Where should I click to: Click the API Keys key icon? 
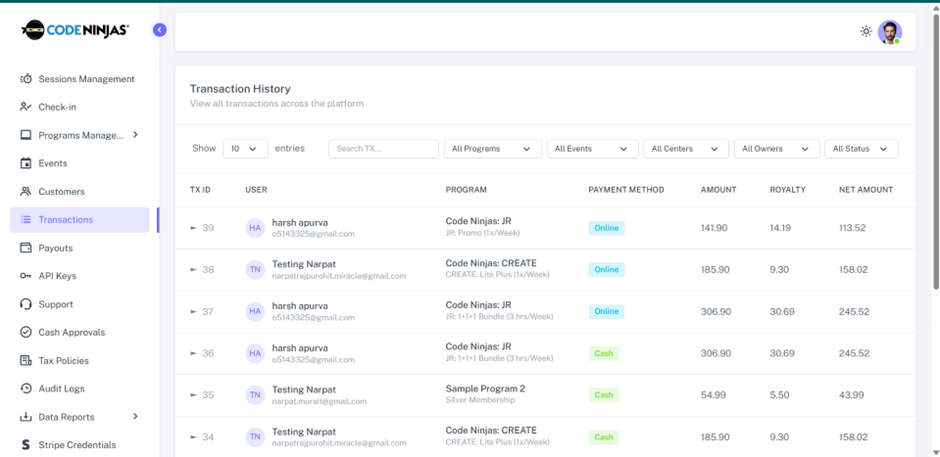click(x=26, y=276)
